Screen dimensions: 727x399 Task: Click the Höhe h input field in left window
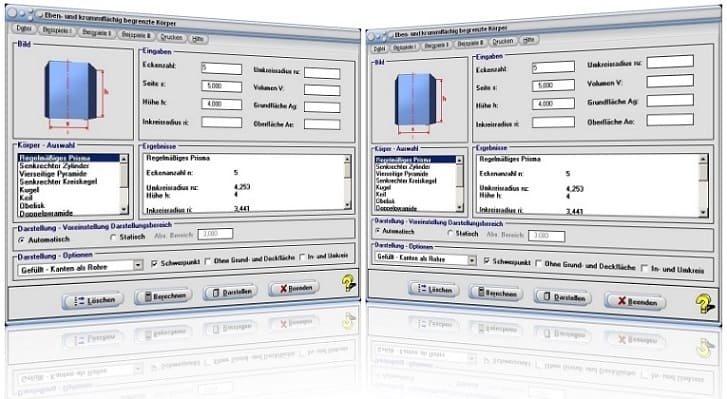tap(222, 104)
